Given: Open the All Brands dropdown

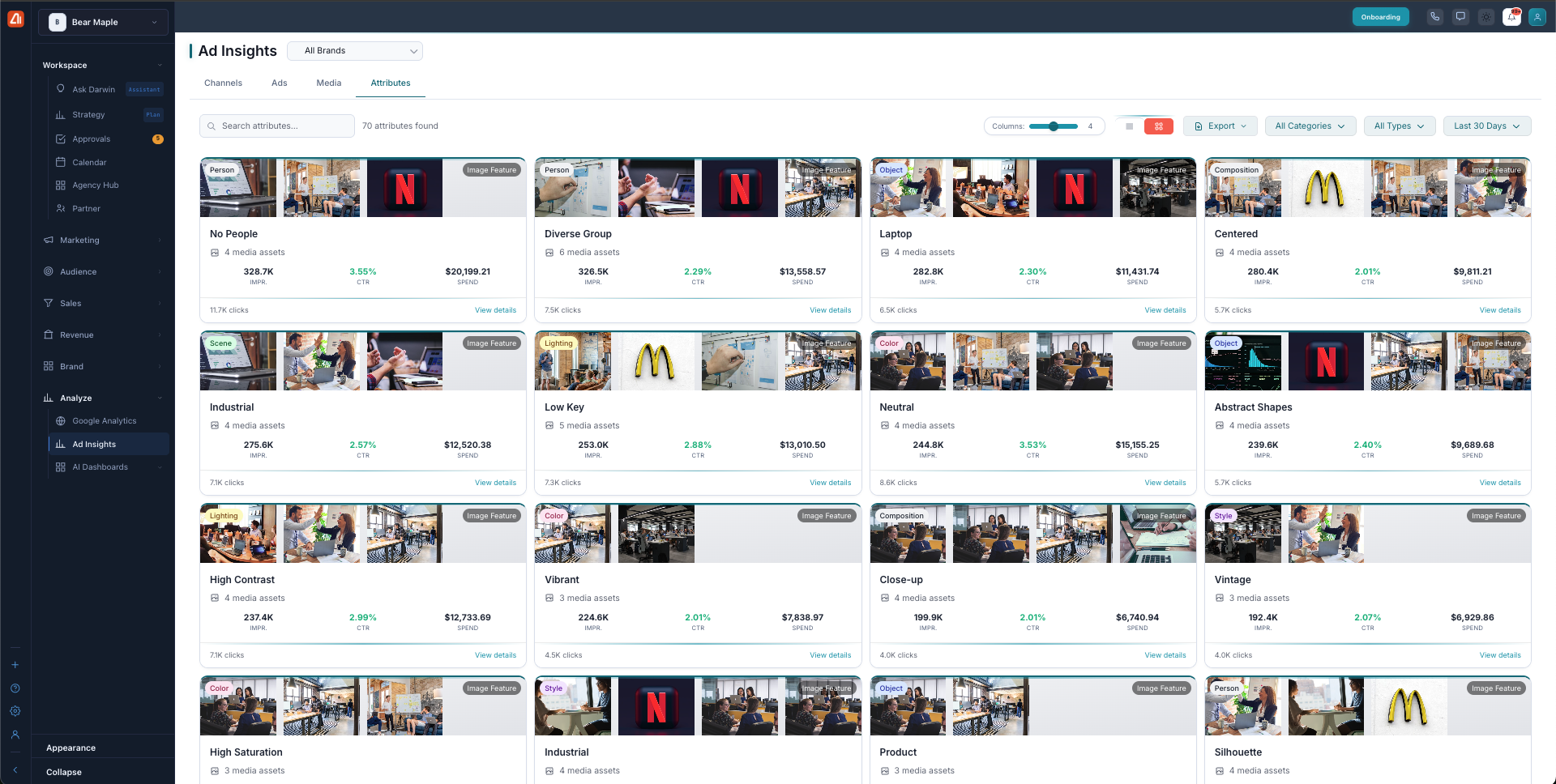Looking at the screenshot, I should click(x=355, y=51).
